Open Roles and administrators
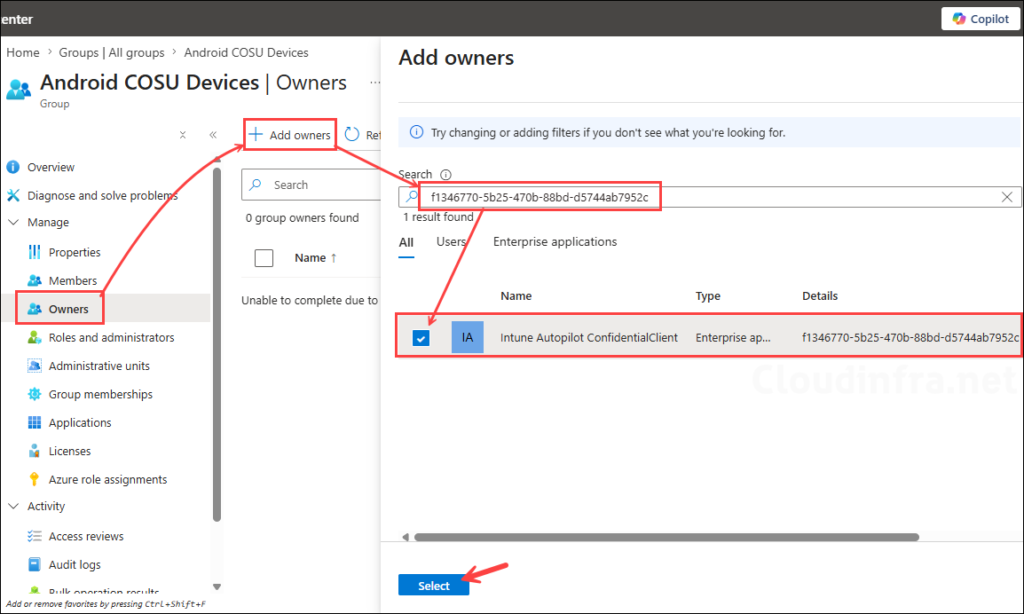 tap(111, 337)
